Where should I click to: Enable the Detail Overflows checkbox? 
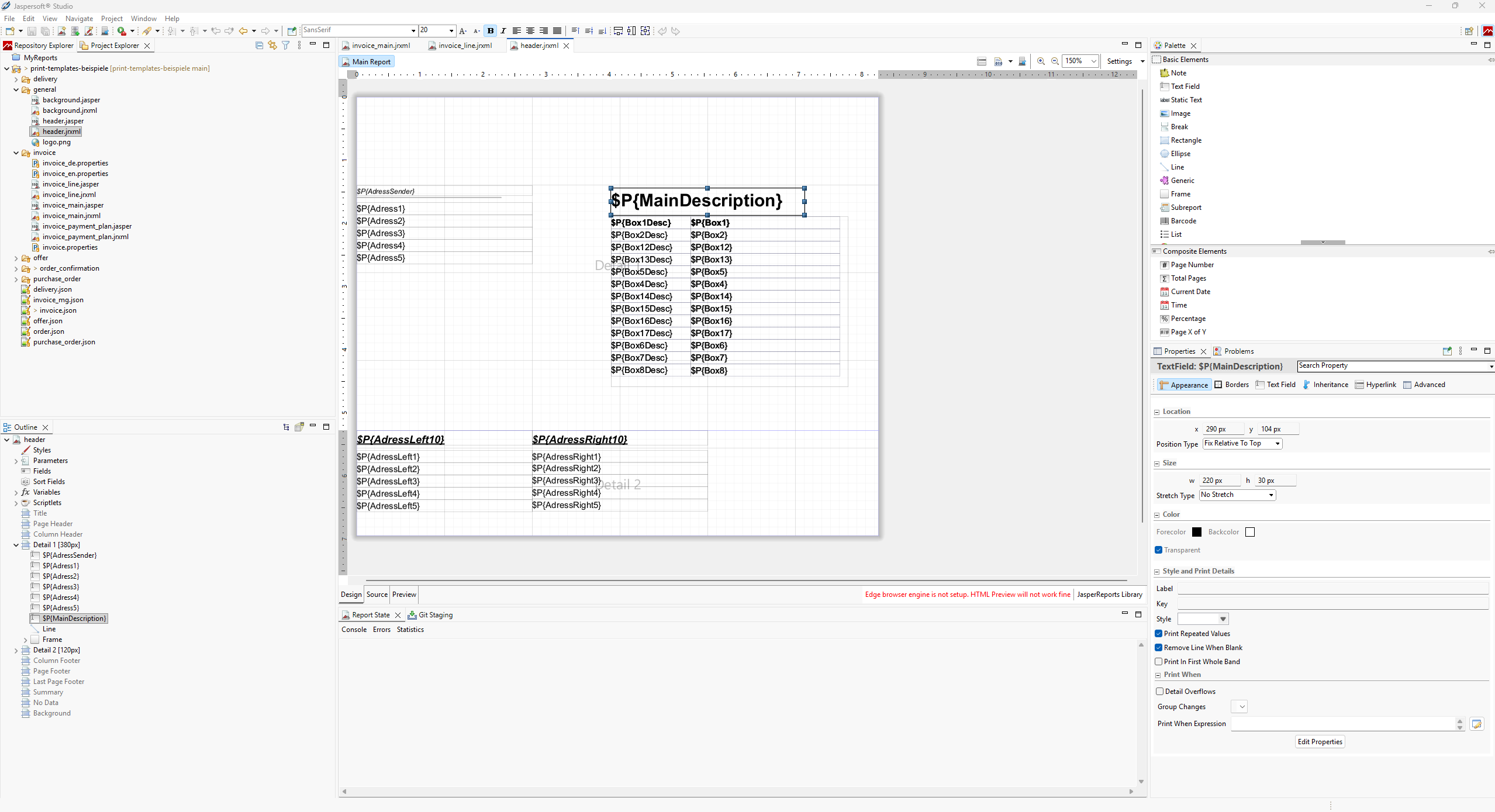(1160, 692)
